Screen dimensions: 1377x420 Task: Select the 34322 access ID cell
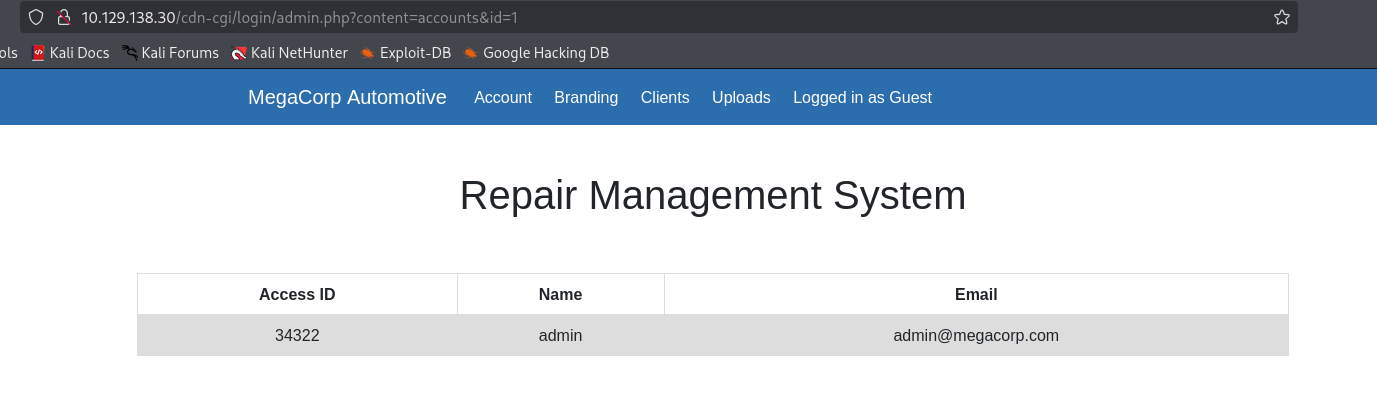297,336
